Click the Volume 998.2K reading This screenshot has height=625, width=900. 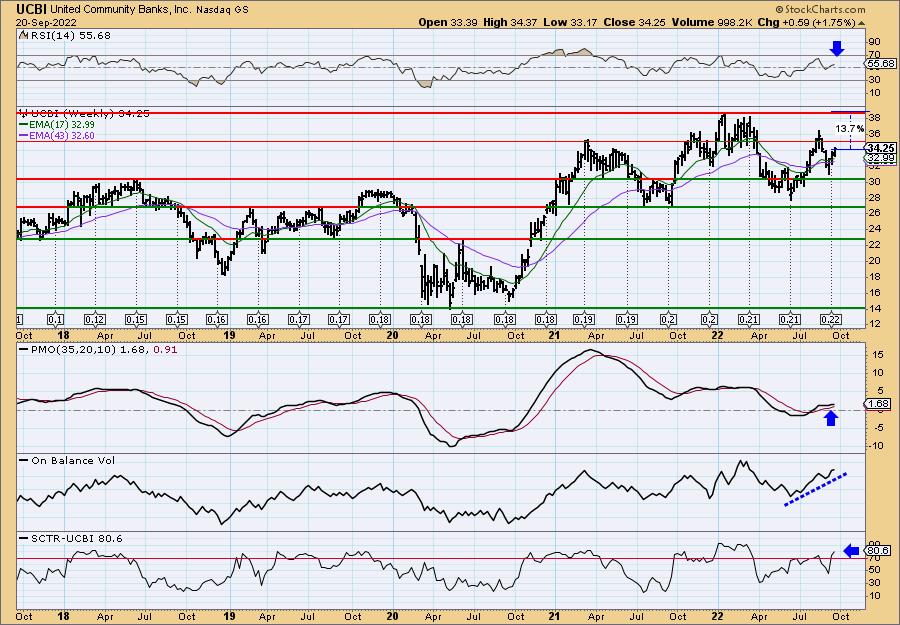(714, 22)
